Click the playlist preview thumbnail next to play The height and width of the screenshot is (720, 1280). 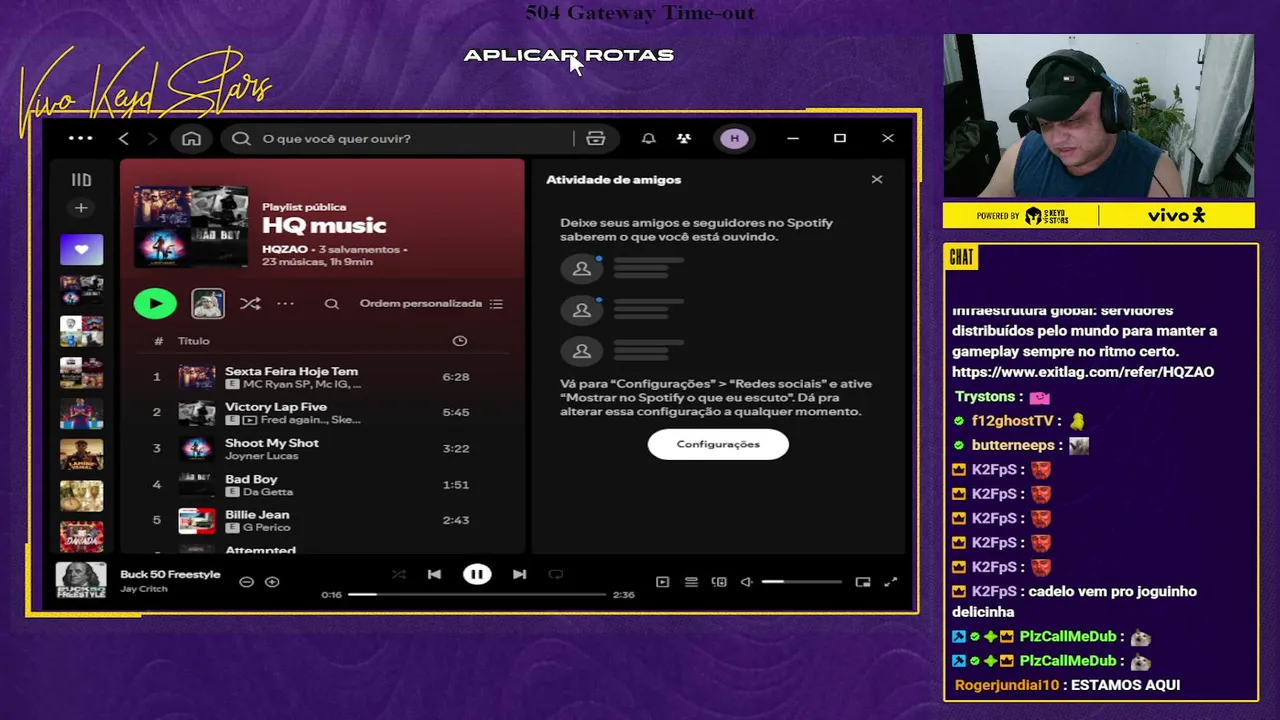point(208,303)
